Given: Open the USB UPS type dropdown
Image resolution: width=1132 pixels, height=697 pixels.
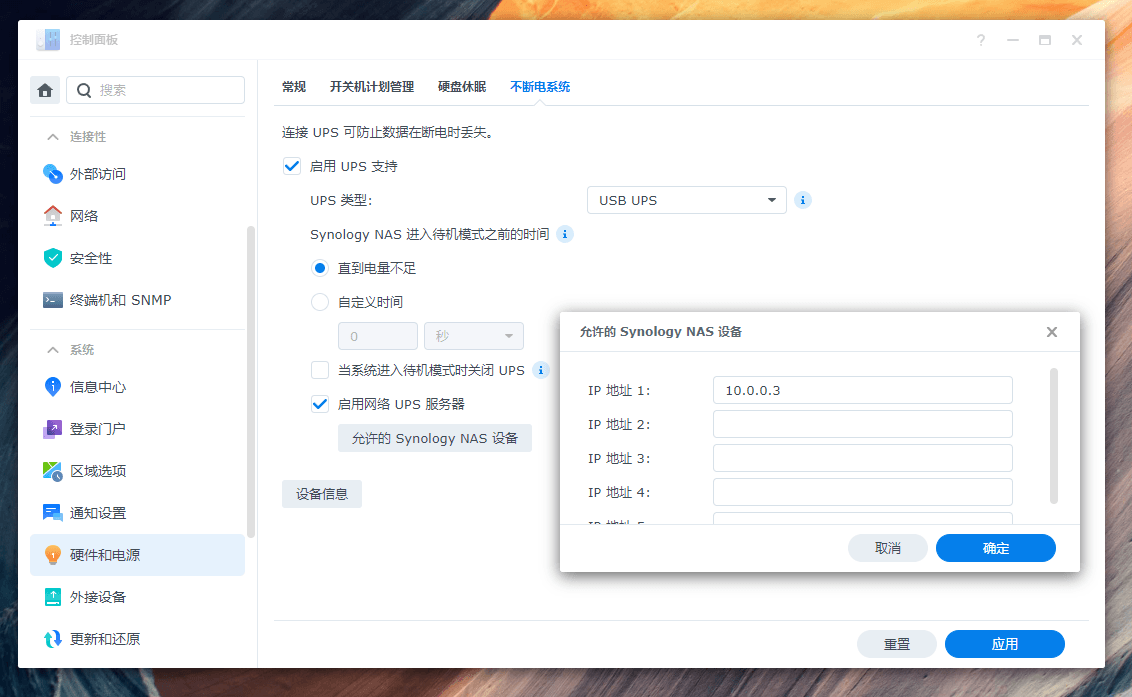Looking at the screenshot, I should 686,200.
